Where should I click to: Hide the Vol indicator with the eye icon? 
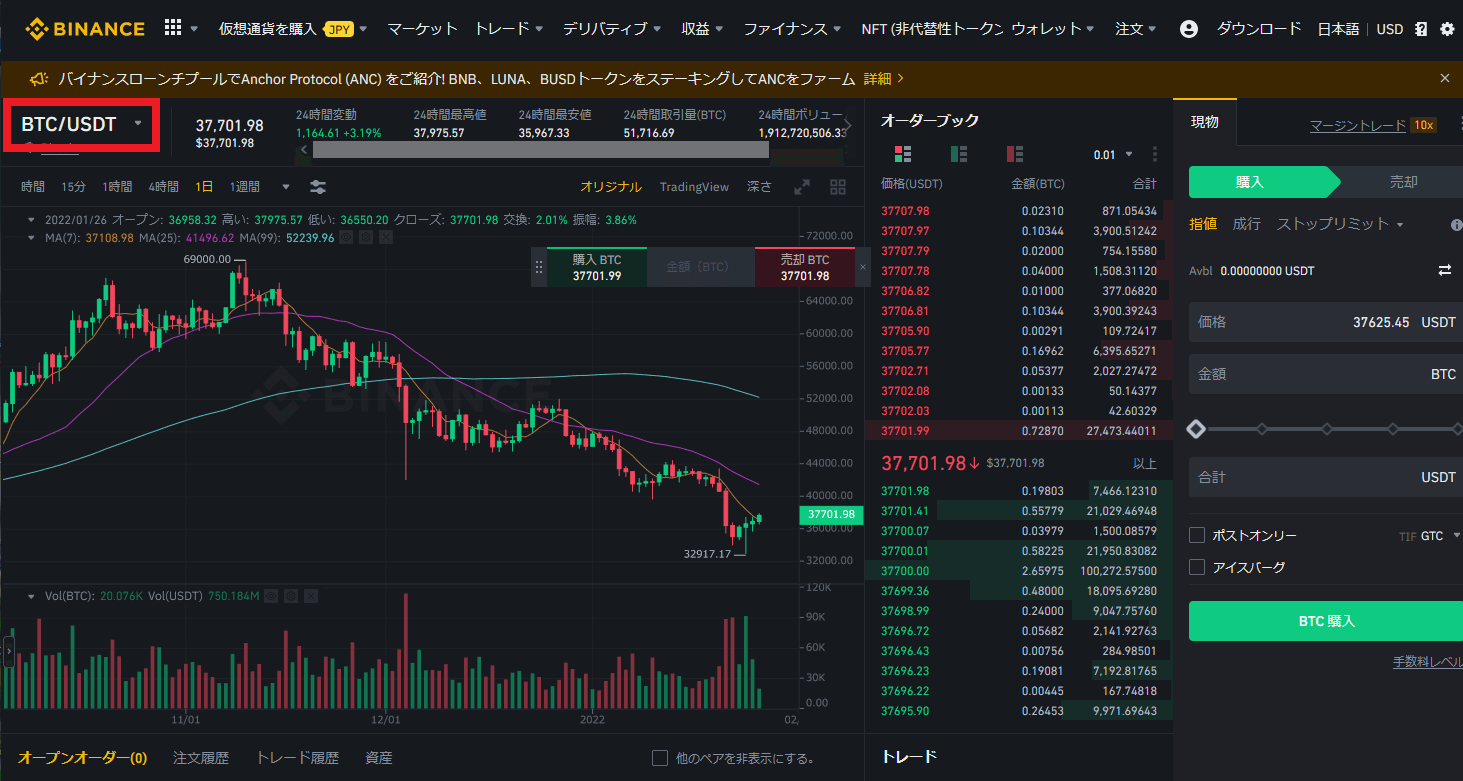272,596
